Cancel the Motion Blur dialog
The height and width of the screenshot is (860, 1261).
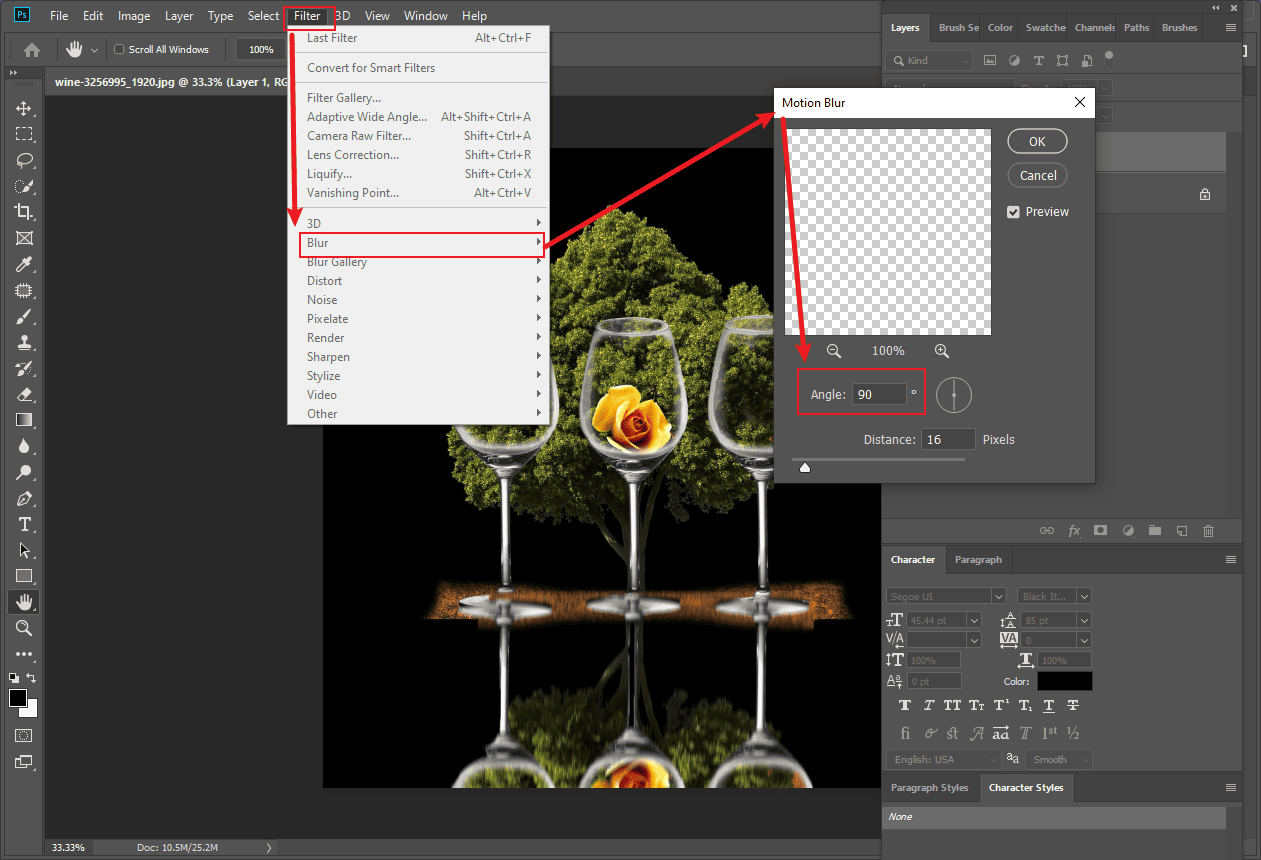[1037, 175]
